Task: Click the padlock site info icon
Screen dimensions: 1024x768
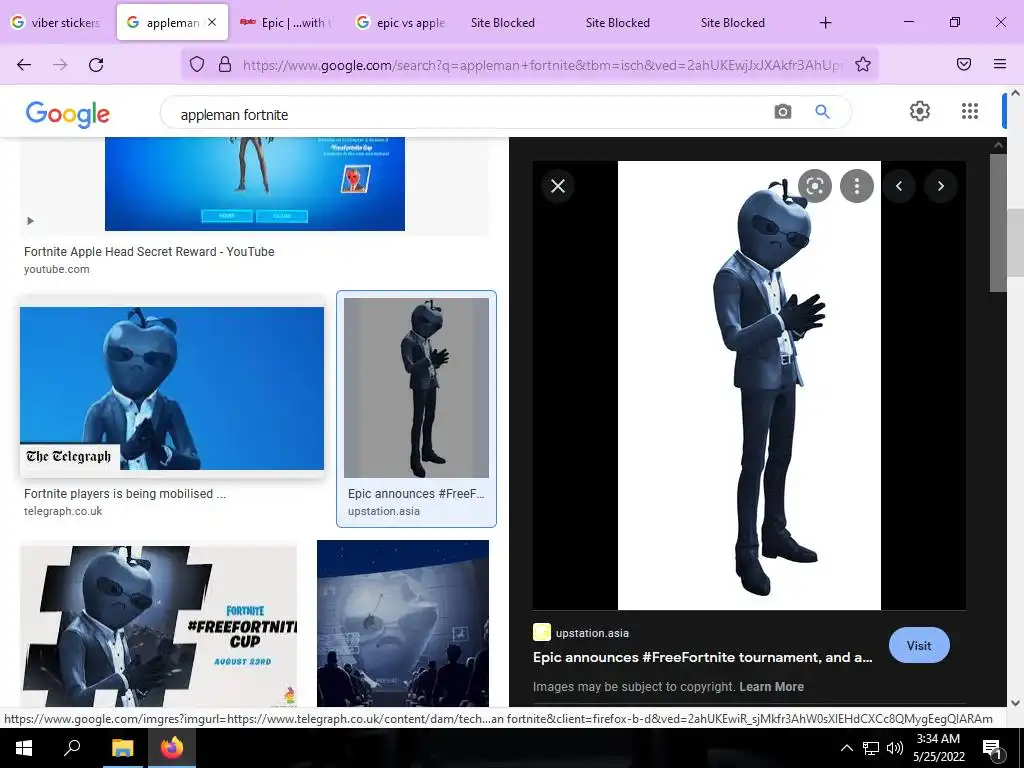Action: 225,64
